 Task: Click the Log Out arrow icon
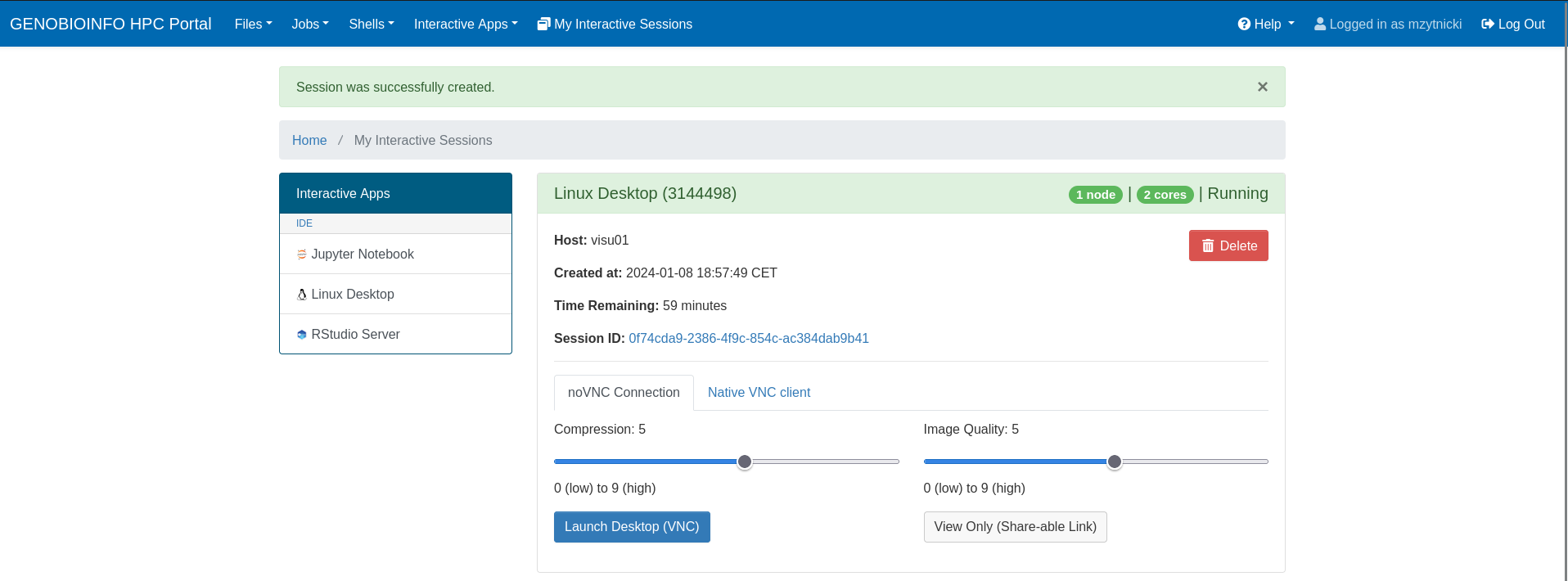coord(1488,25)
